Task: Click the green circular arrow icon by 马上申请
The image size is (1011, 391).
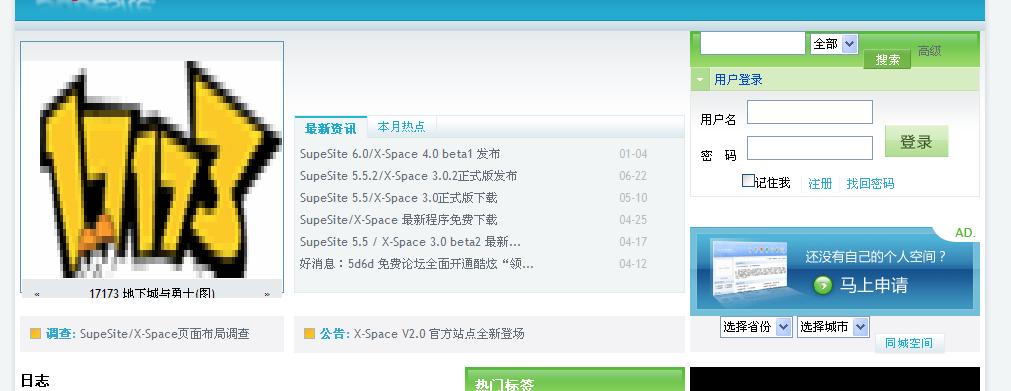Action: (823, 285)
